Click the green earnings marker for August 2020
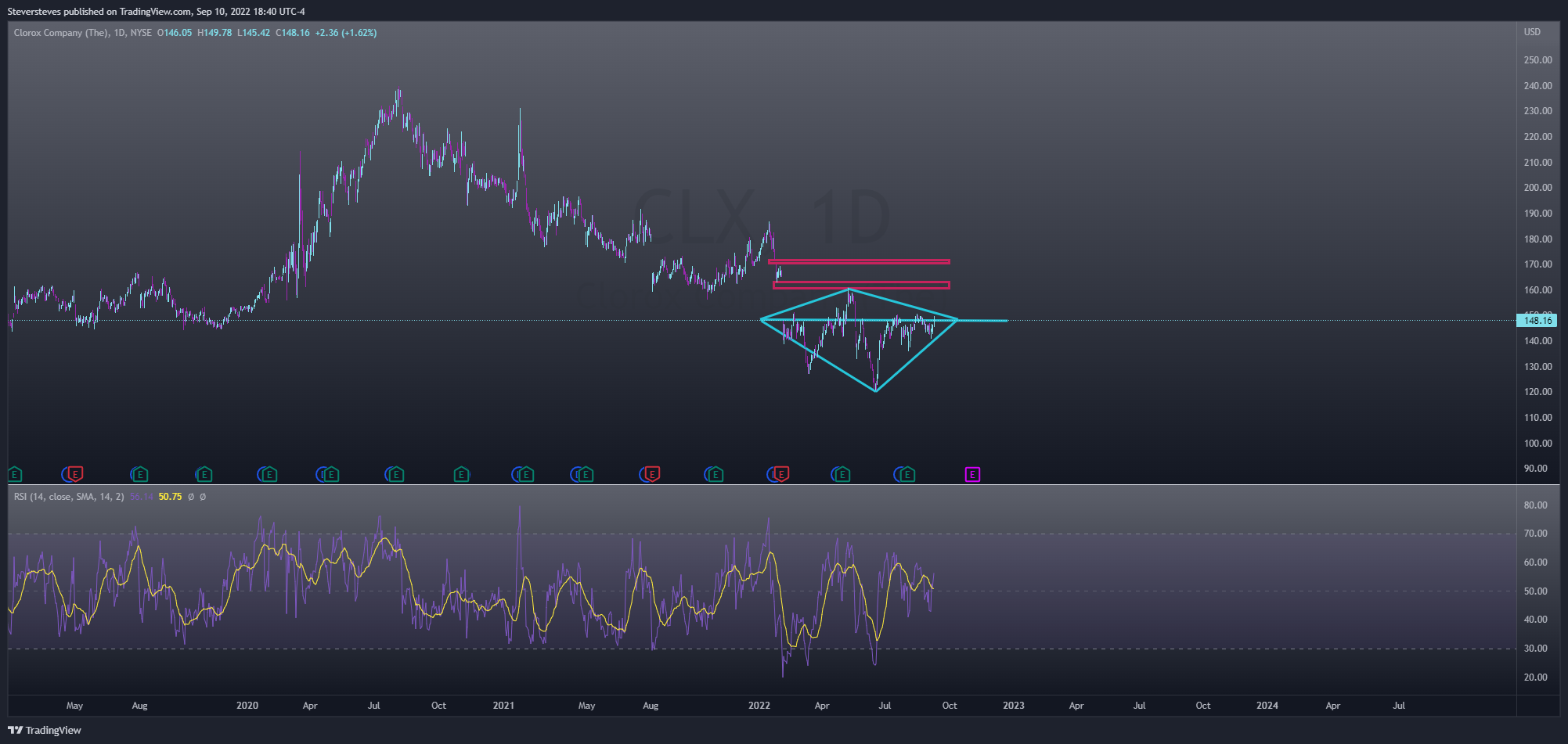The width and height of the screenshot is (1568, 744). (396, 474)
